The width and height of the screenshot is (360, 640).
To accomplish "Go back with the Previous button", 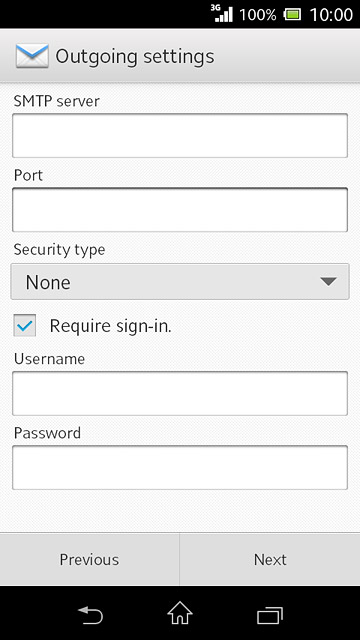I will coord(89,560).
